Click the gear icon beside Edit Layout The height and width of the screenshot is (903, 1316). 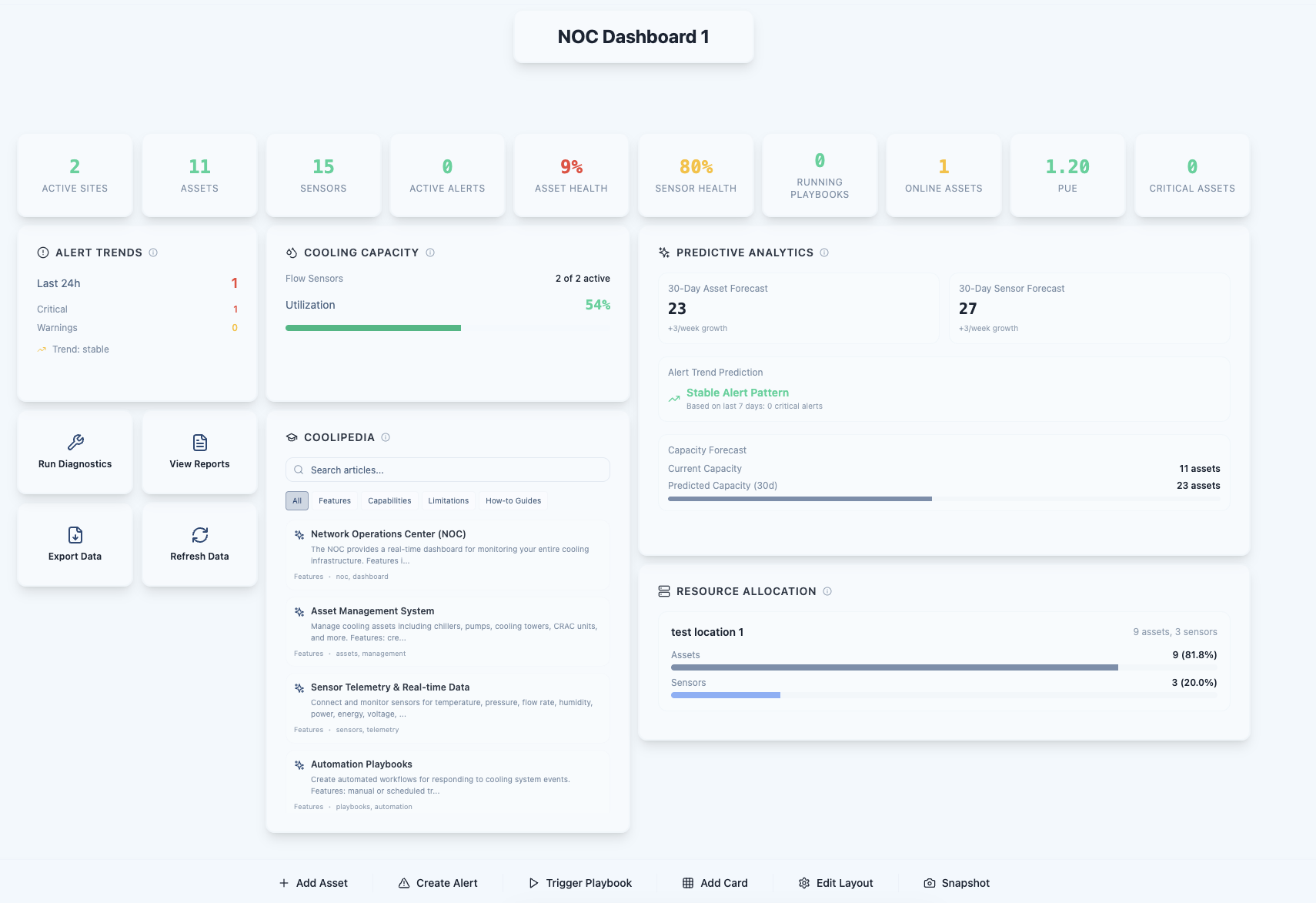804,883
